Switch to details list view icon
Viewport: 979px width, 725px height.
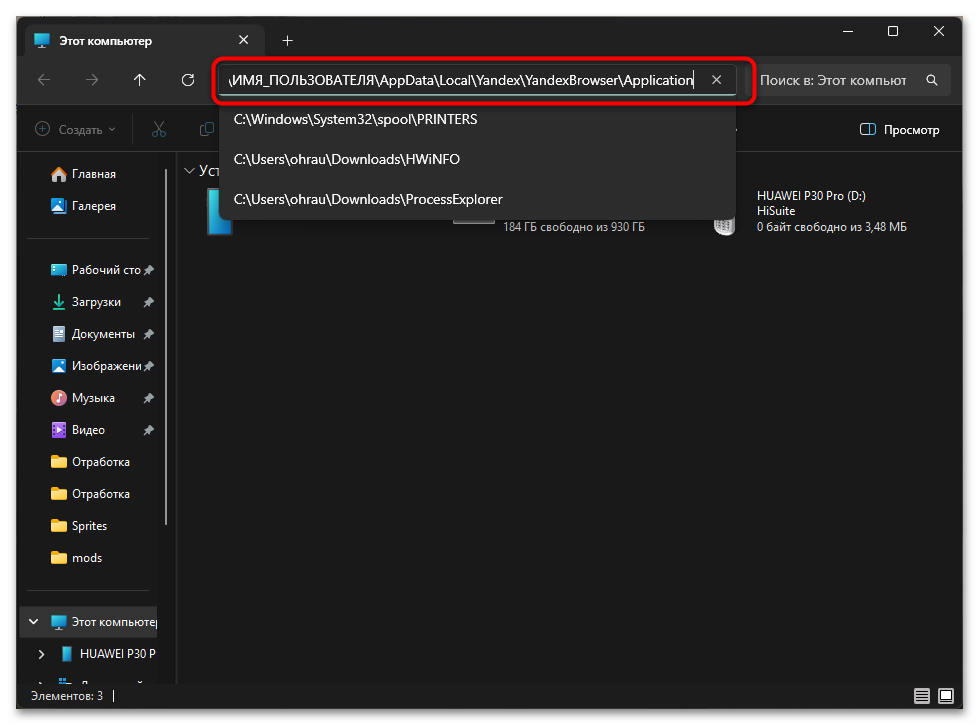922,696
